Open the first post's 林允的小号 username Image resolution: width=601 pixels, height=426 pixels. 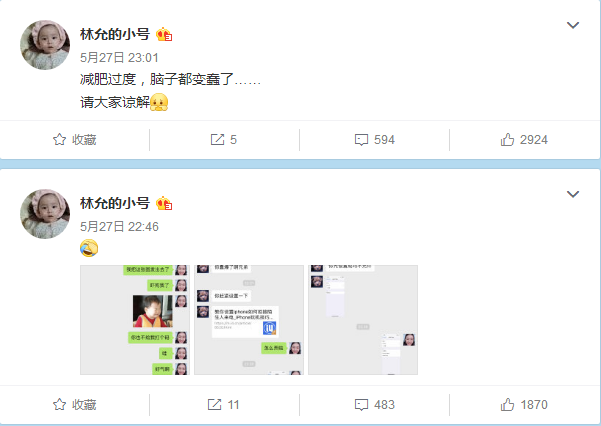click(x=115, y=34)
